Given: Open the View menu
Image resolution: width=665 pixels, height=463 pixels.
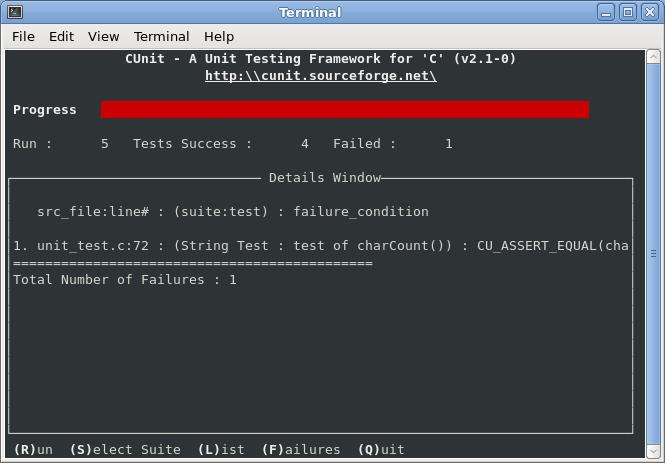Looking at the screenshot, I should click(x=103, y=36).
